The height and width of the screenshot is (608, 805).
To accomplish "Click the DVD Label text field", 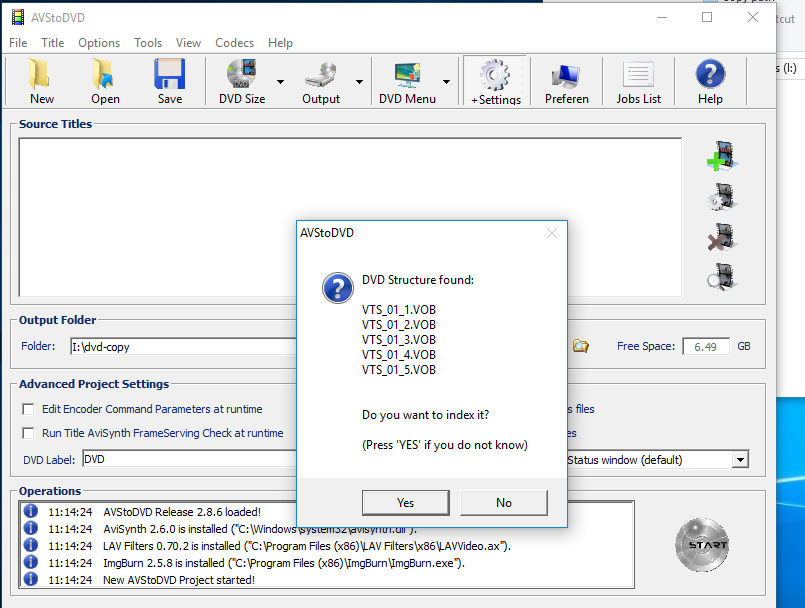I will [x=189, y=459].
